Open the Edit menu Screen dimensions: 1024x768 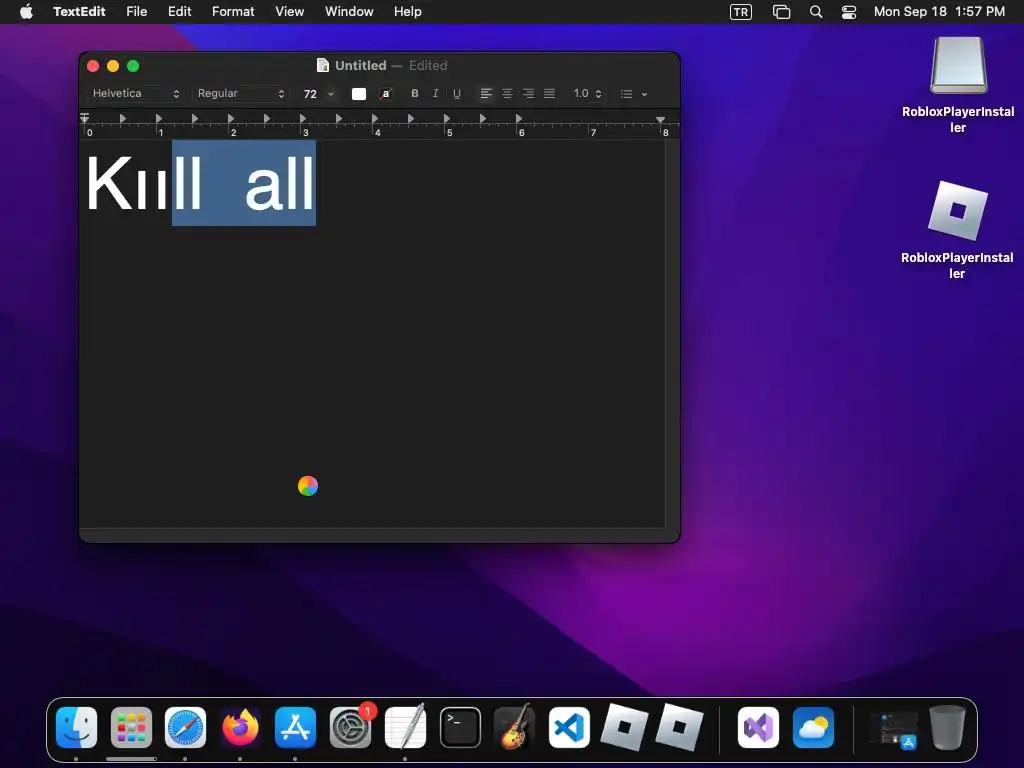coord(180,12)
